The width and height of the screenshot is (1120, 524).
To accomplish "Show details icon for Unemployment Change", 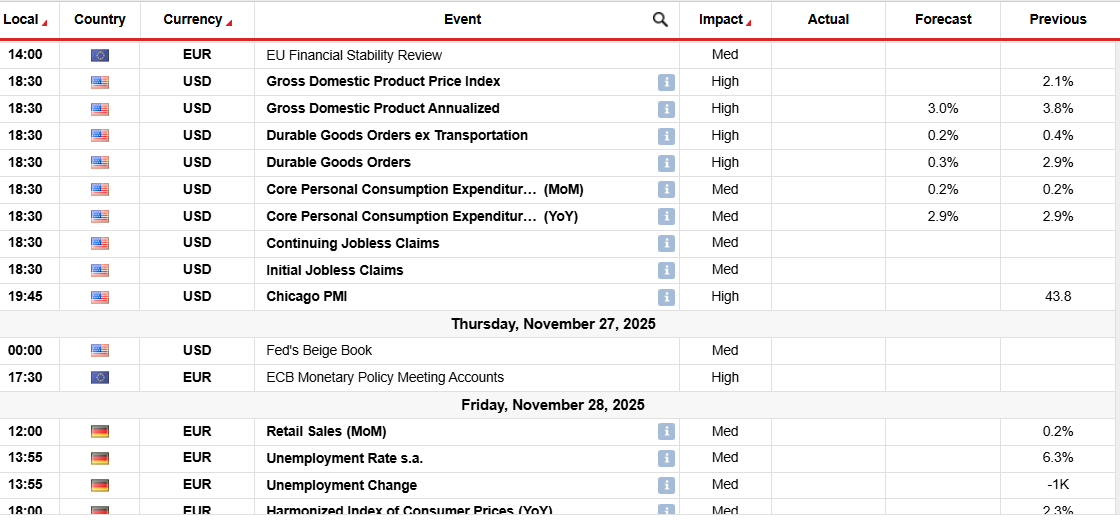I will click(666, 485).
